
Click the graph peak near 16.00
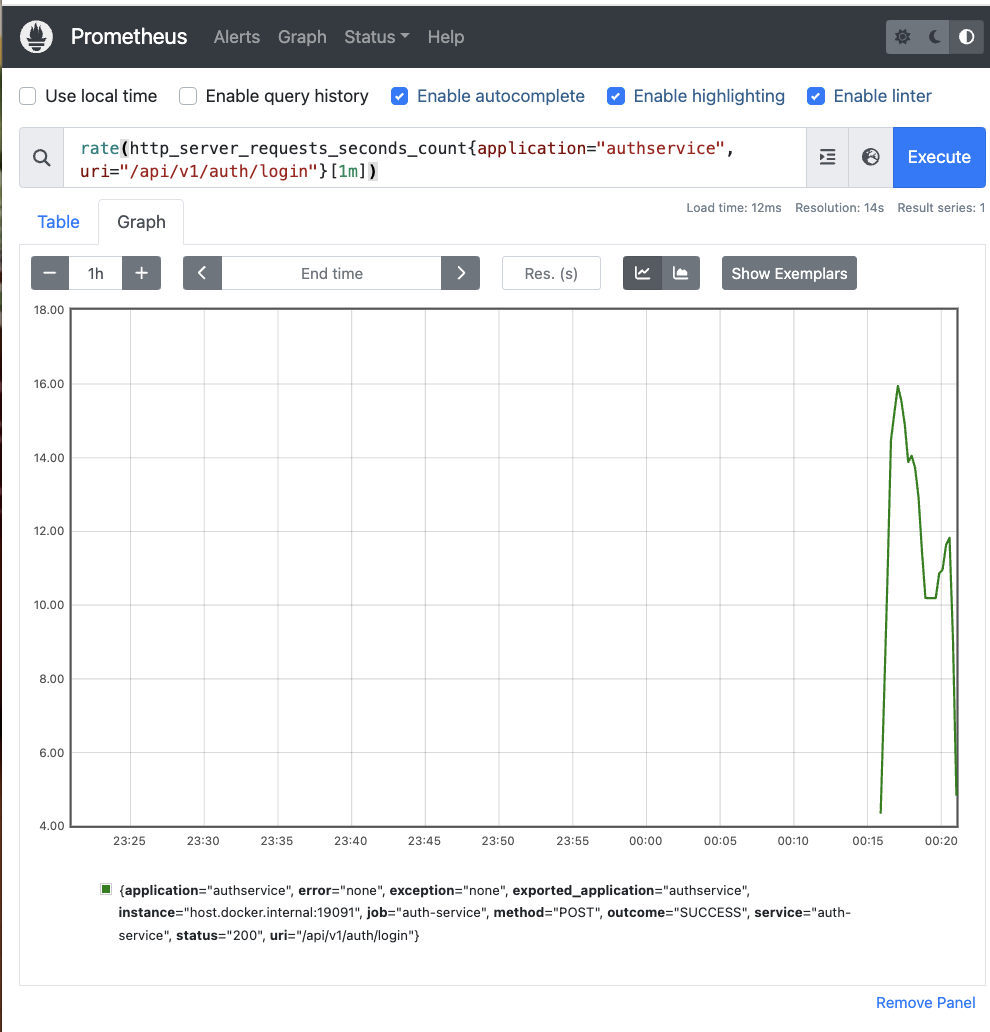click(898, 387)
